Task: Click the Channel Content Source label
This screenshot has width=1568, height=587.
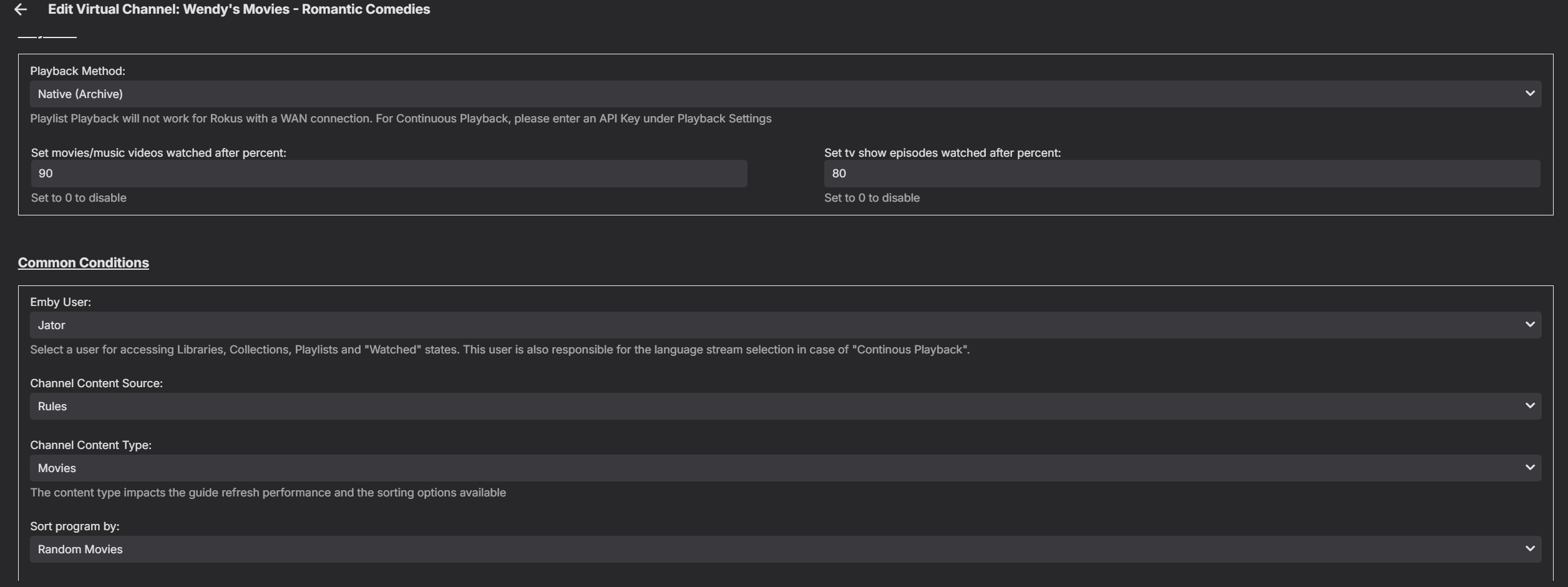Action: click(96, 383)
